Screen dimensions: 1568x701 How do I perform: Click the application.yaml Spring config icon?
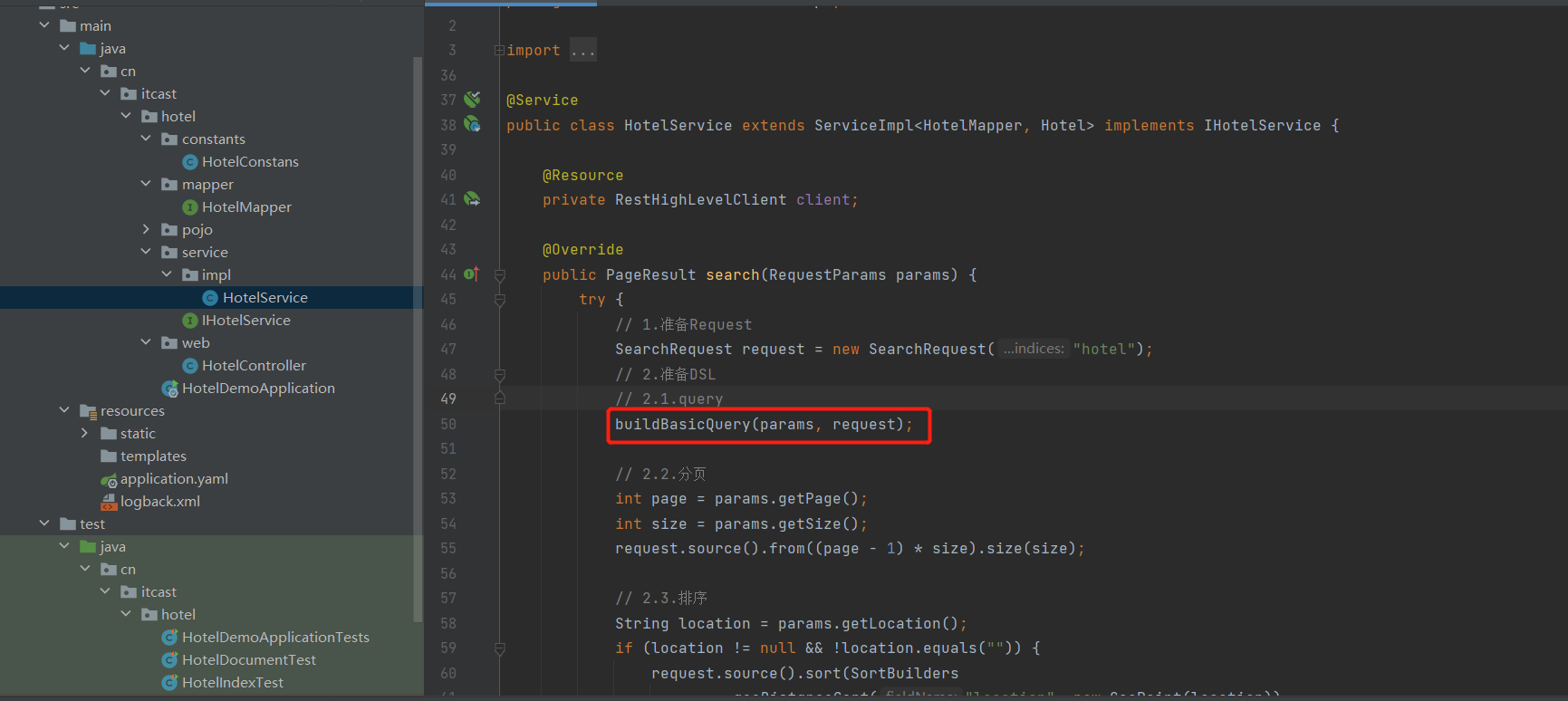pyautogui.click(x=109, y=479)
